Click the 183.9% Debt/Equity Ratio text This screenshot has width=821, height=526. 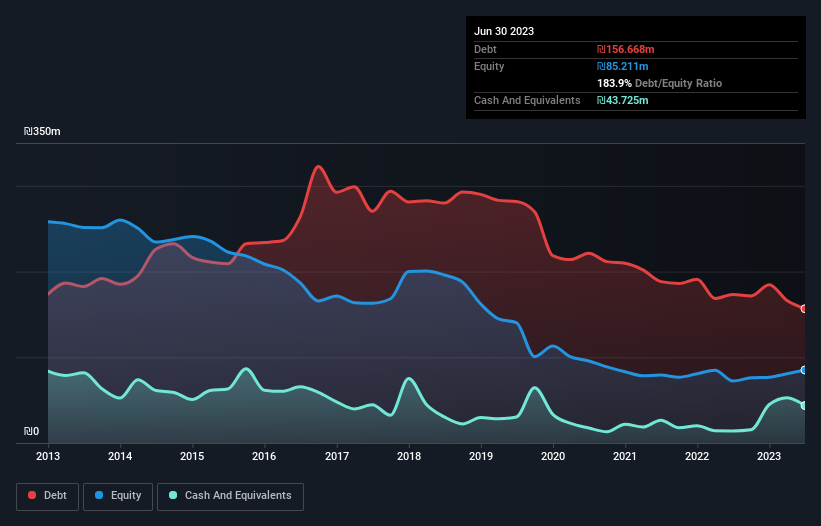coord(659,83)
